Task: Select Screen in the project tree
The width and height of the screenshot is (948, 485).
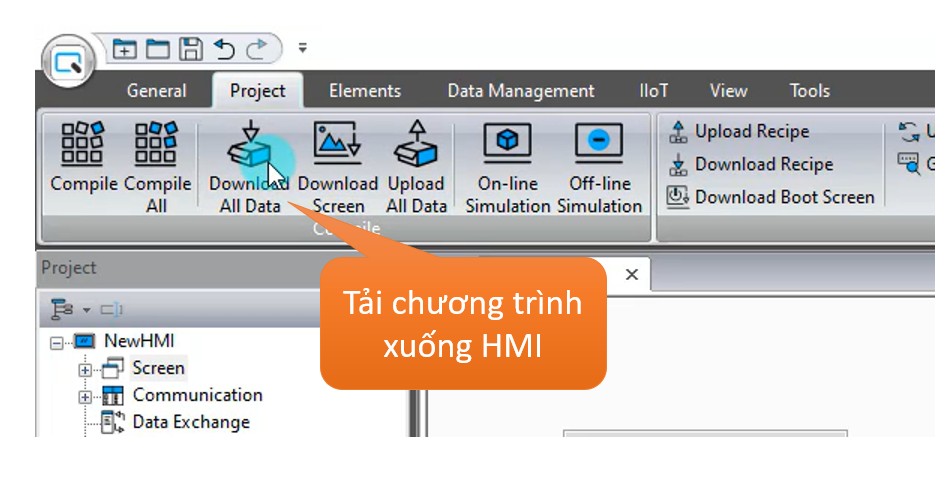Action: click(158, 368)
